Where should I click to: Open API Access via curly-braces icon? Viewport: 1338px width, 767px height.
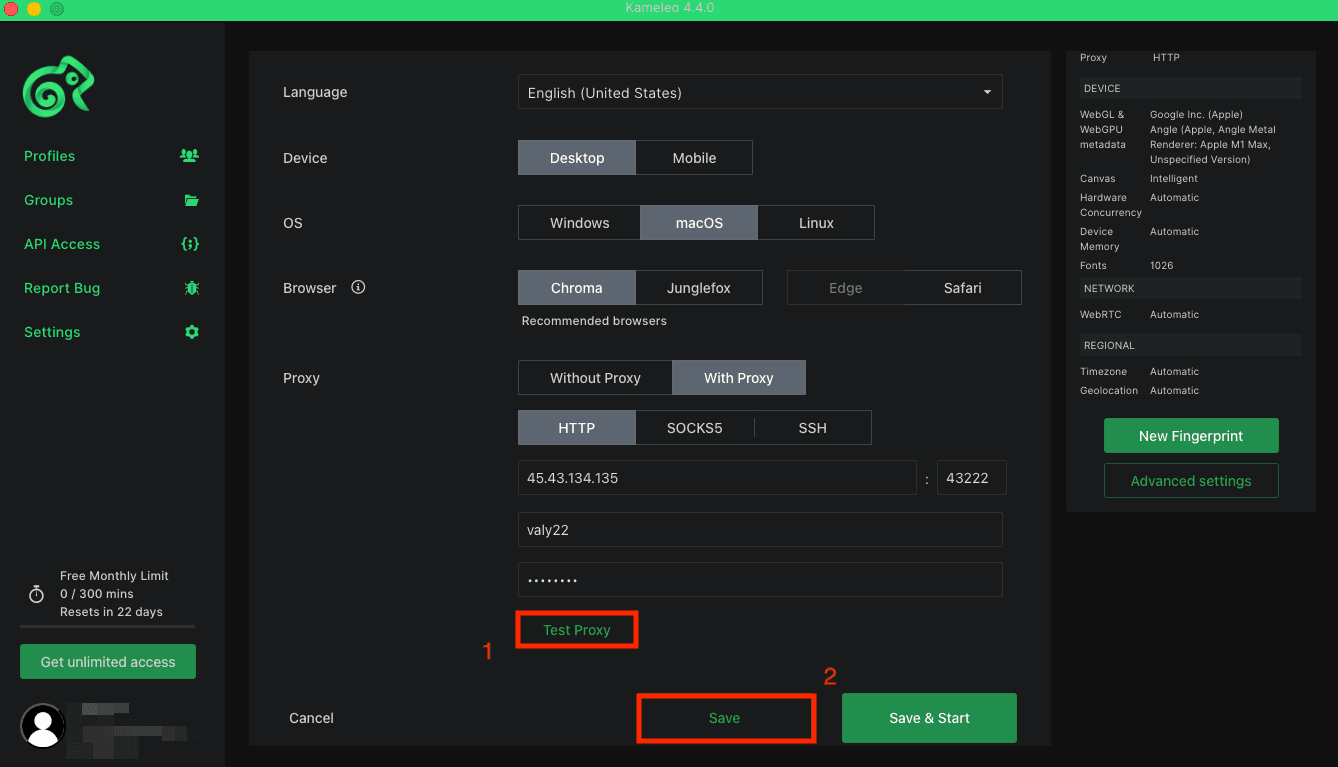(x=191, y=244)
